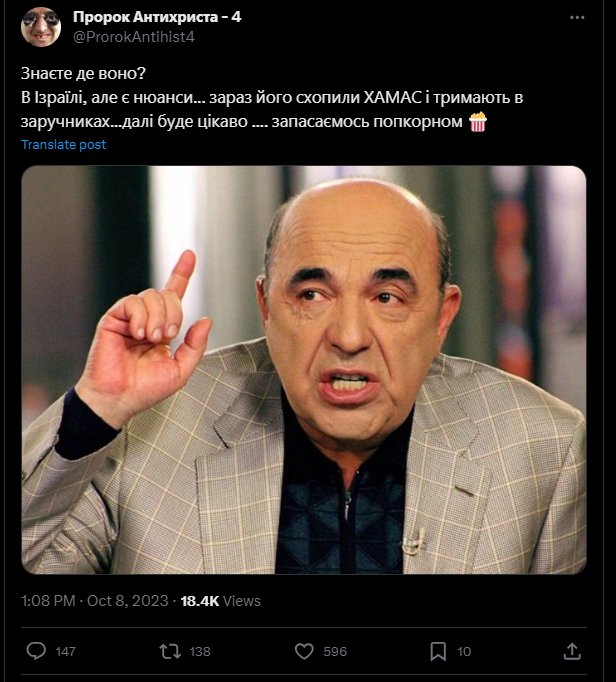Click the Translate post link
Screen dimensions: 616x682
(63, 144)
